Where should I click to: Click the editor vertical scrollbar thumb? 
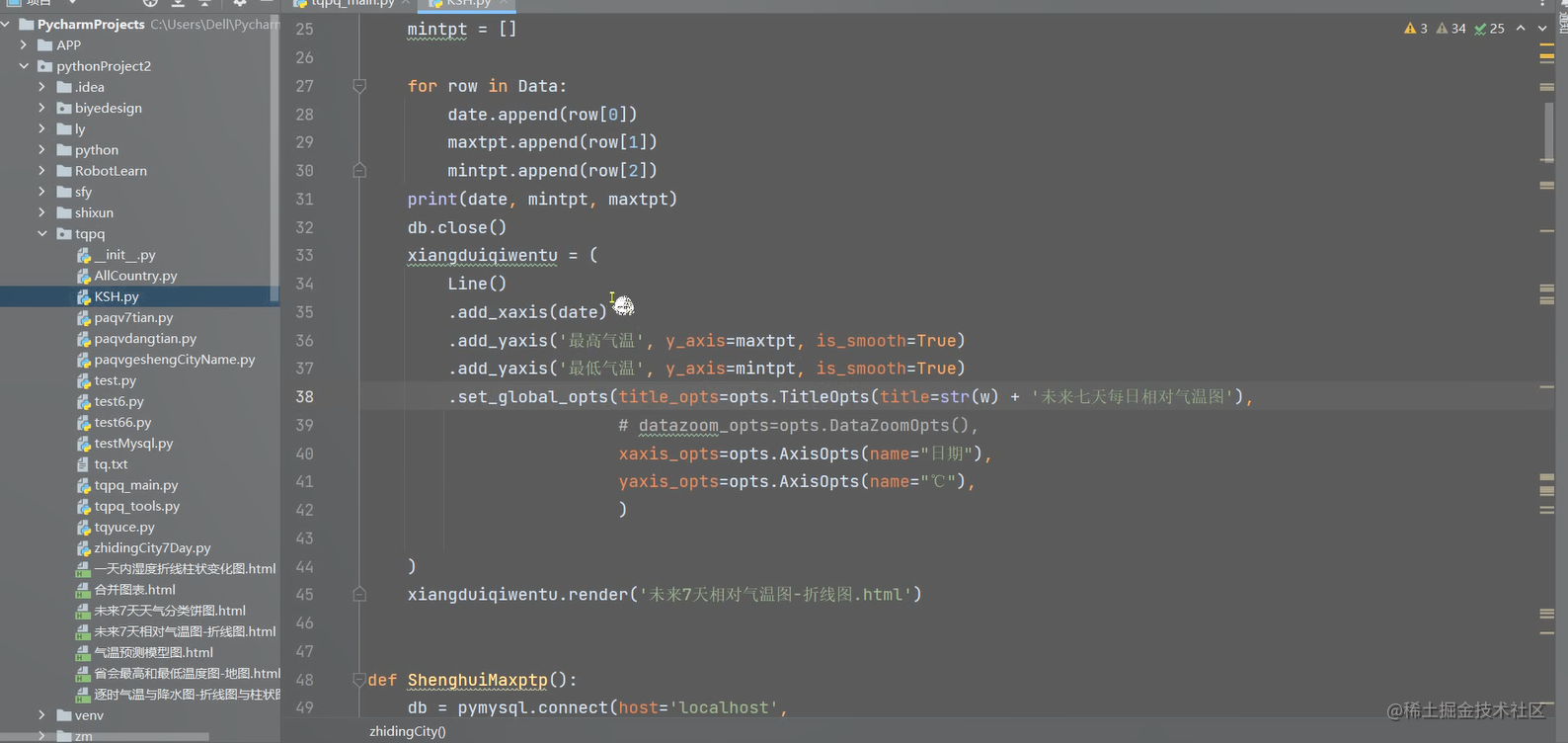[1550, 131]
